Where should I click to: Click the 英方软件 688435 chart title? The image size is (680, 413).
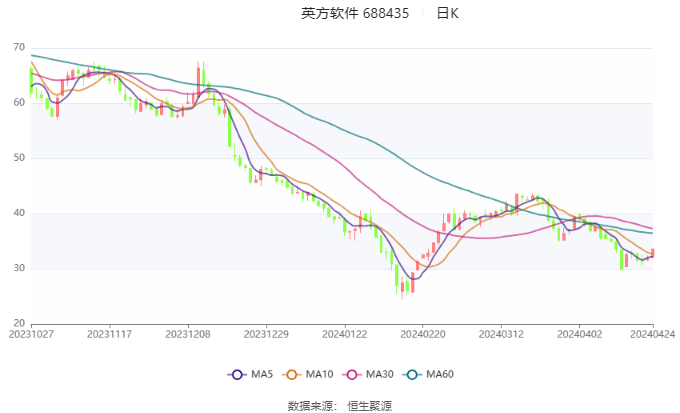click(355, 13)
